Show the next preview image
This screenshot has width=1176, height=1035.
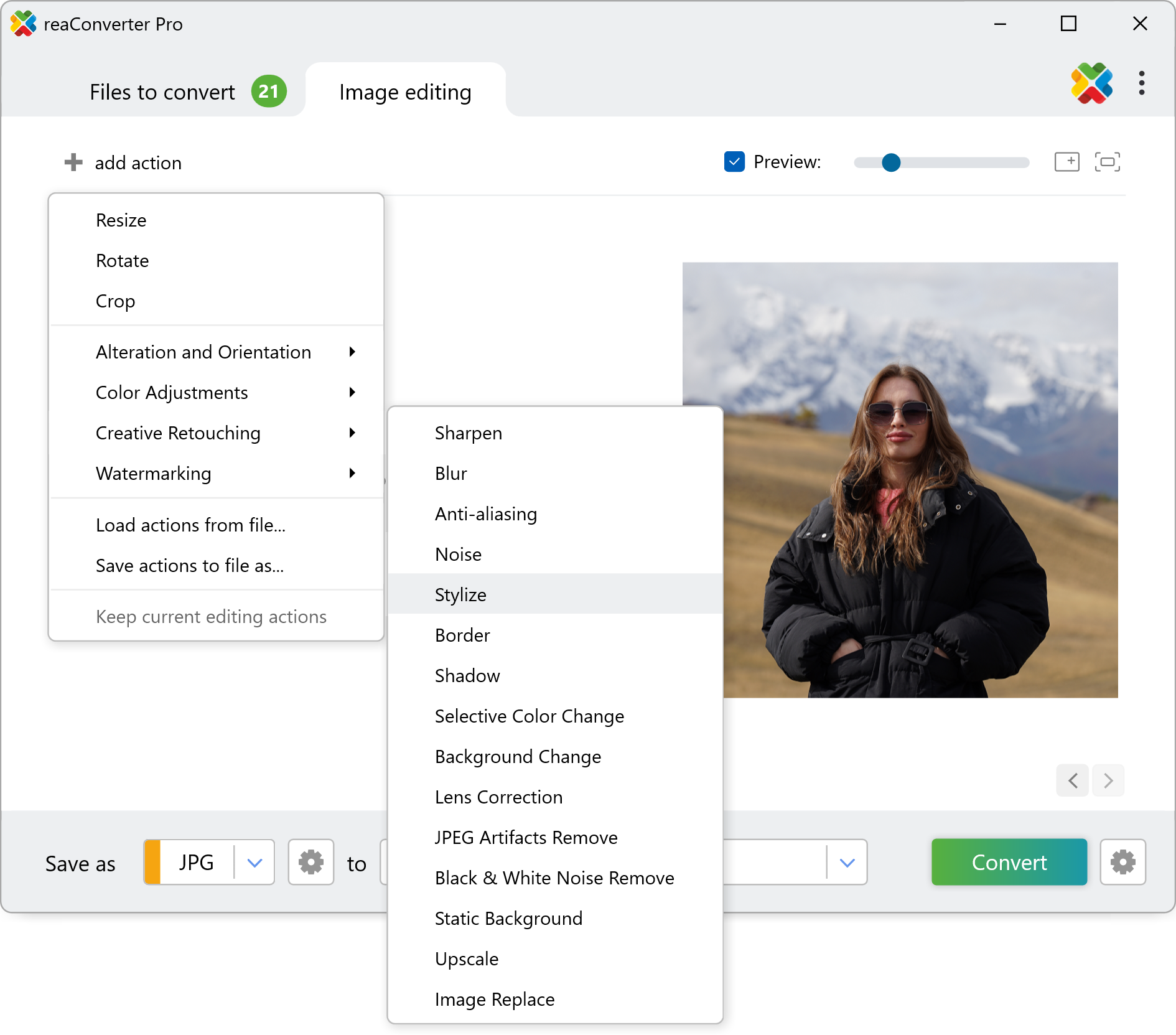pyautogui.click(x=1108, y=780)
